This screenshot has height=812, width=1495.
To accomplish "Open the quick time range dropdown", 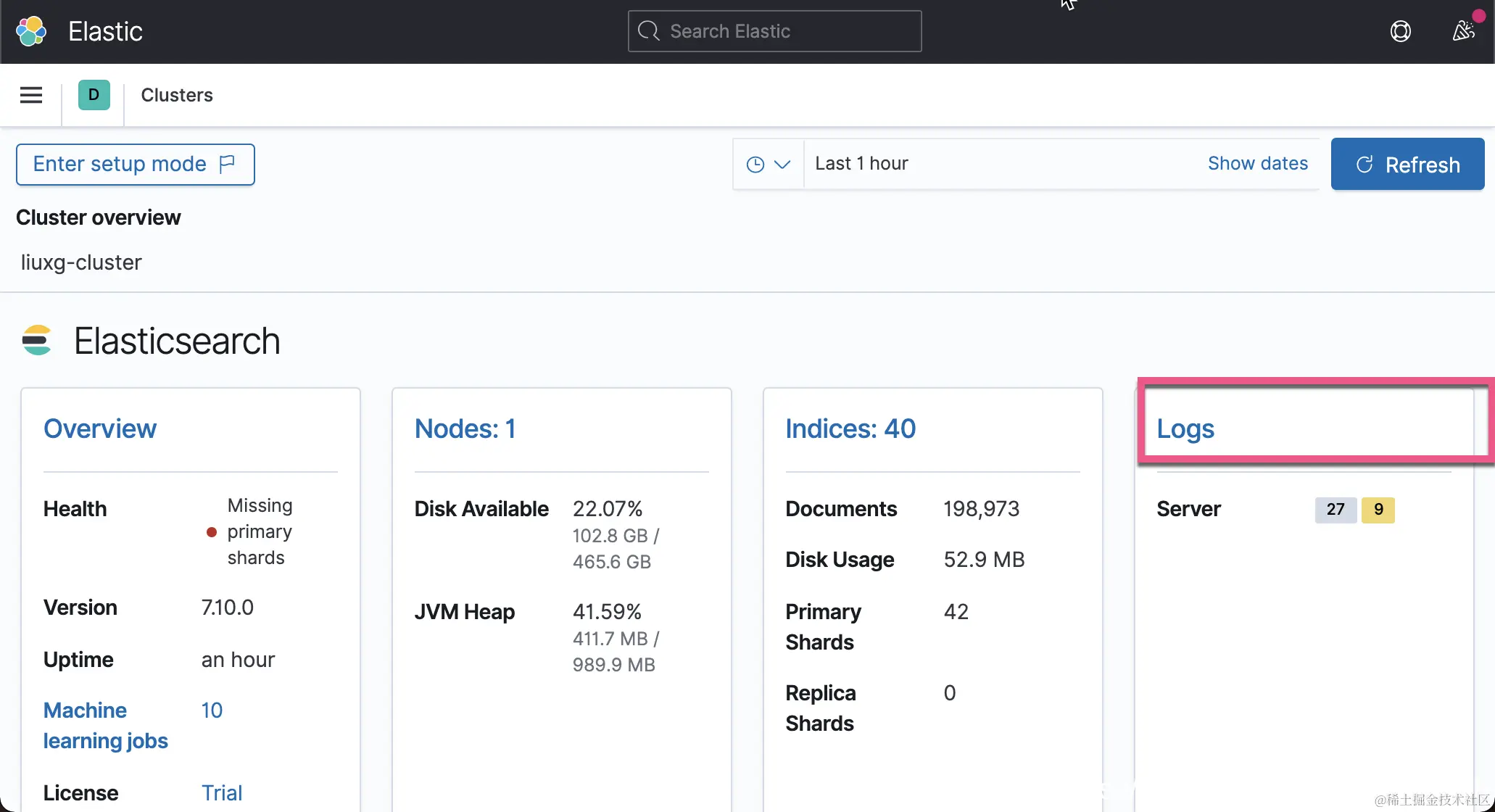I will pyautogui.click(x=768, y=164).
